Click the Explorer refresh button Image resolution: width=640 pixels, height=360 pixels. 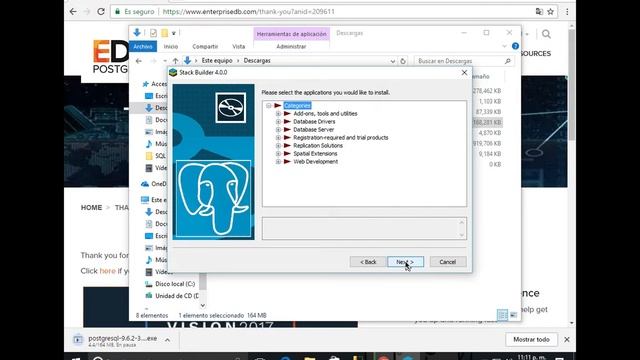(403, 61)
